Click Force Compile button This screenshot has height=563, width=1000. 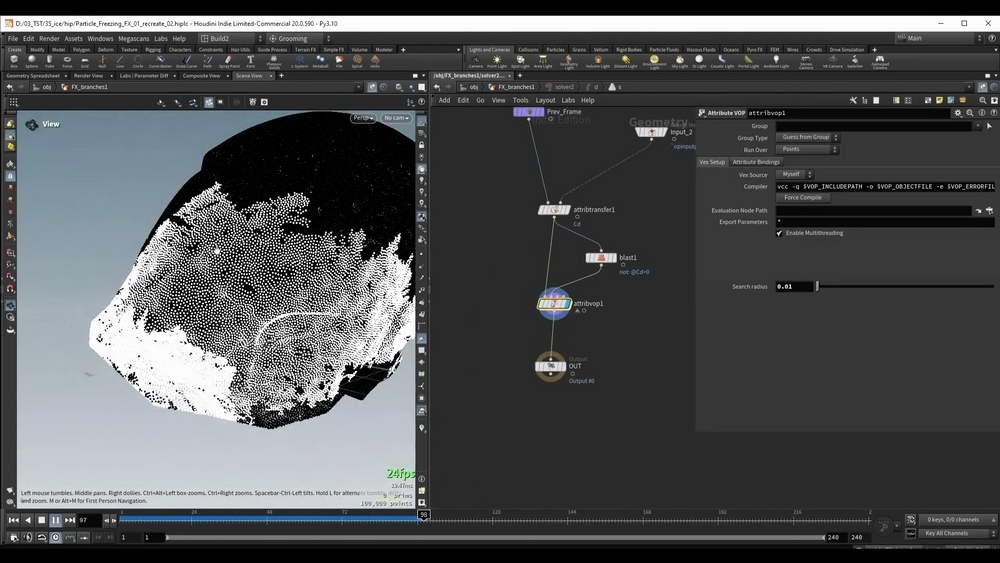pos(803,198)
